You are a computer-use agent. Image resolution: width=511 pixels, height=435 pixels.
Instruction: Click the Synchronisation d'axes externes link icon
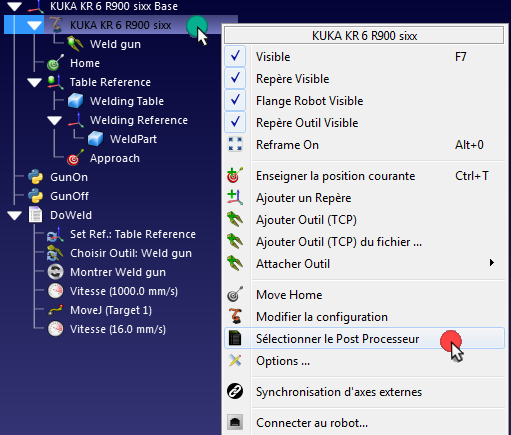coord(235,391)
